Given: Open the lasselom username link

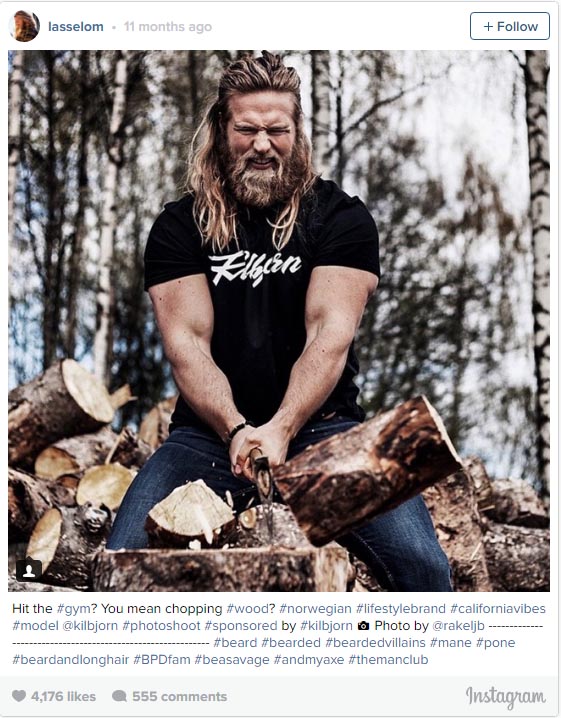Looking at the screenshot, I should (x=76, y=27).
